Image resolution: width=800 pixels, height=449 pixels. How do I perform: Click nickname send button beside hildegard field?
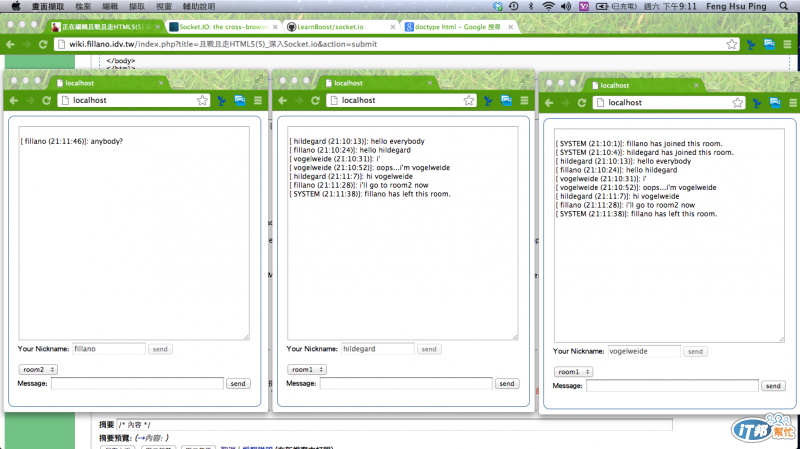click(x=429, y=350)
